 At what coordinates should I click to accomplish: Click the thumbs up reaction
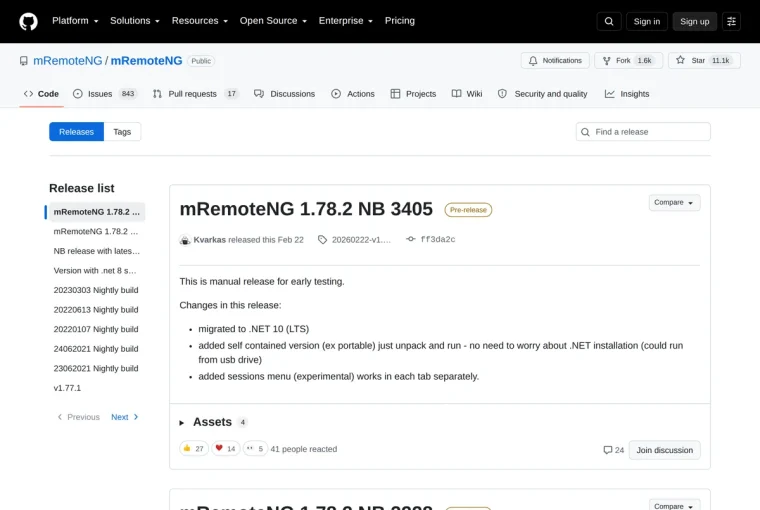[x=194, y=448]
